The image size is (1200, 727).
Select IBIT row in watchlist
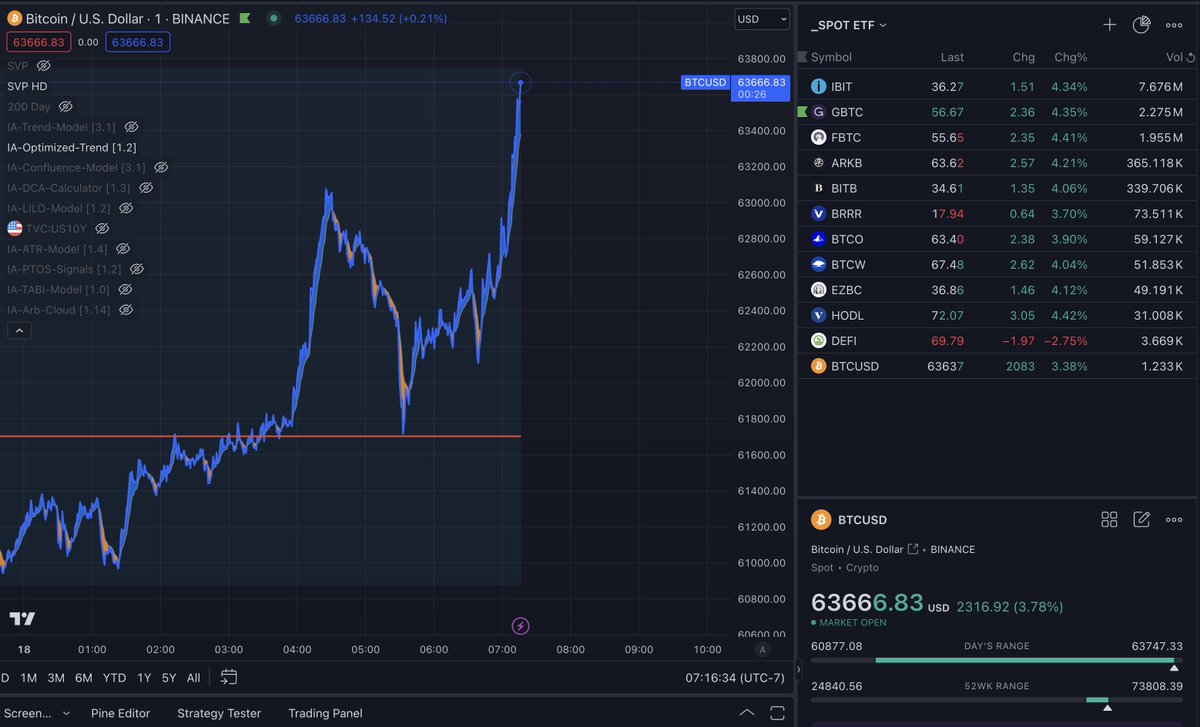pos(997,87)
